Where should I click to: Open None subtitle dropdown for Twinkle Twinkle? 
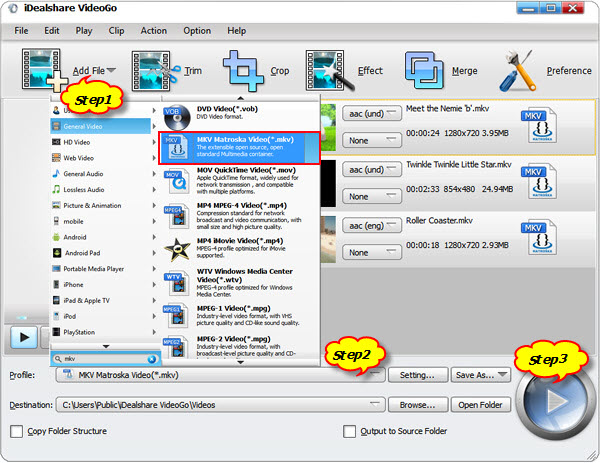[372, 196]
